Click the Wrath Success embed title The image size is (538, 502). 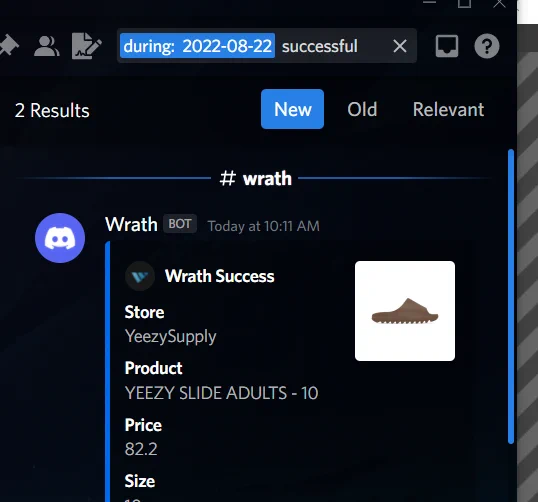[220, 276]
